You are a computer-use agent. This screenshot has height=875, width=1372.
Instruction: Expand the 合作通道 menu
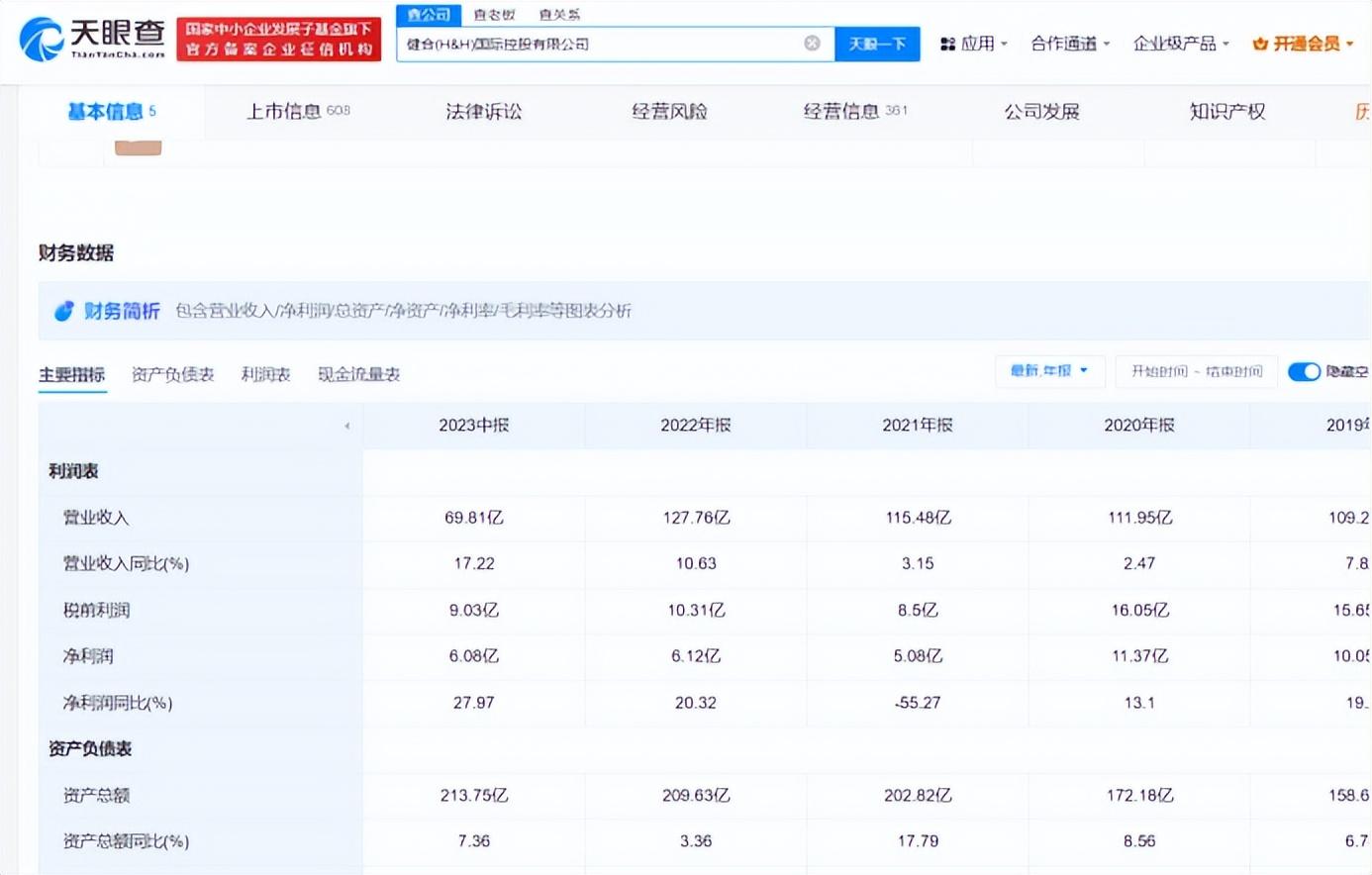(1069, 44)
